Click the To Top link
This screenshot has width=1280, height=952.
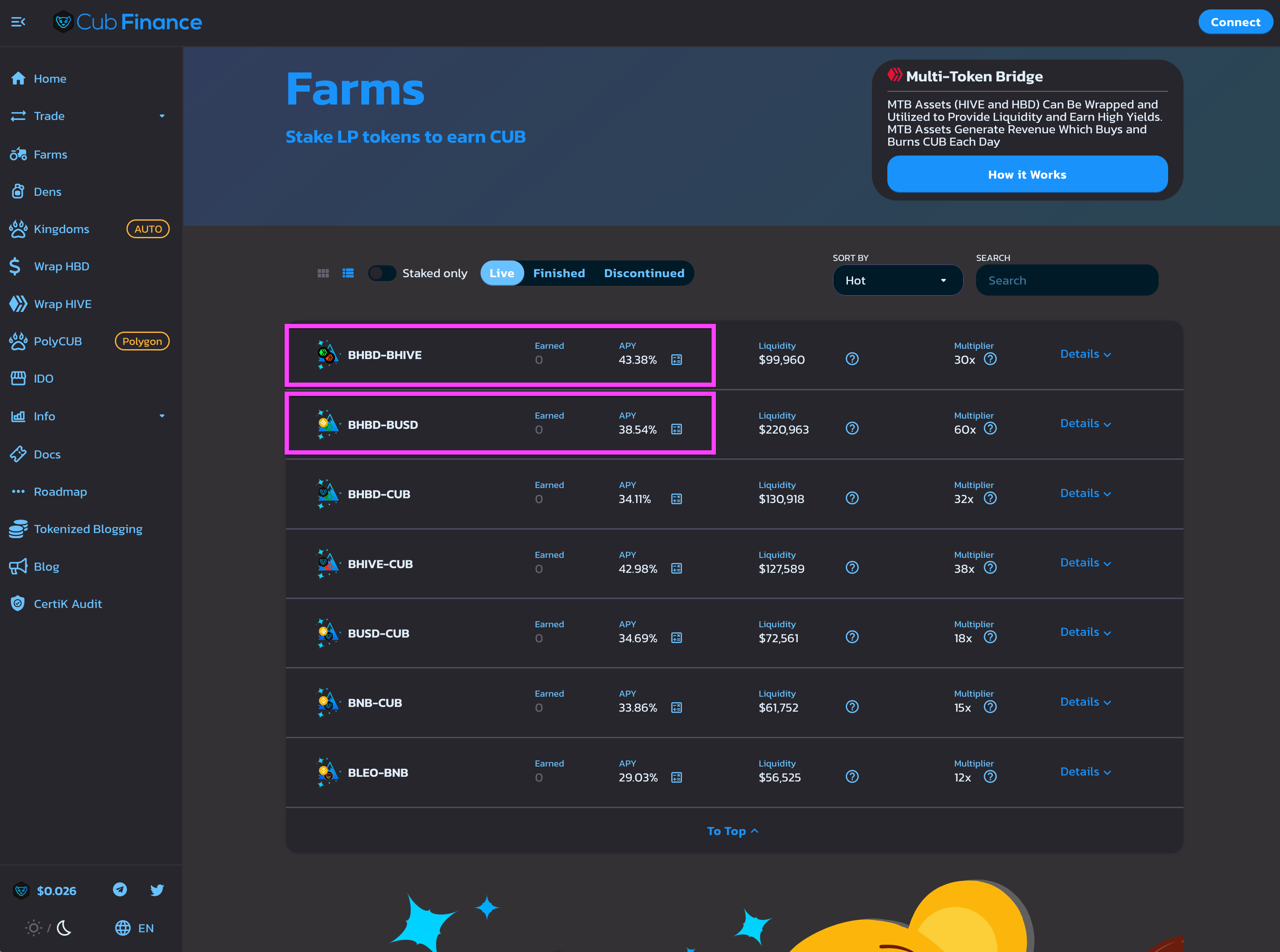tap(732, 831)
